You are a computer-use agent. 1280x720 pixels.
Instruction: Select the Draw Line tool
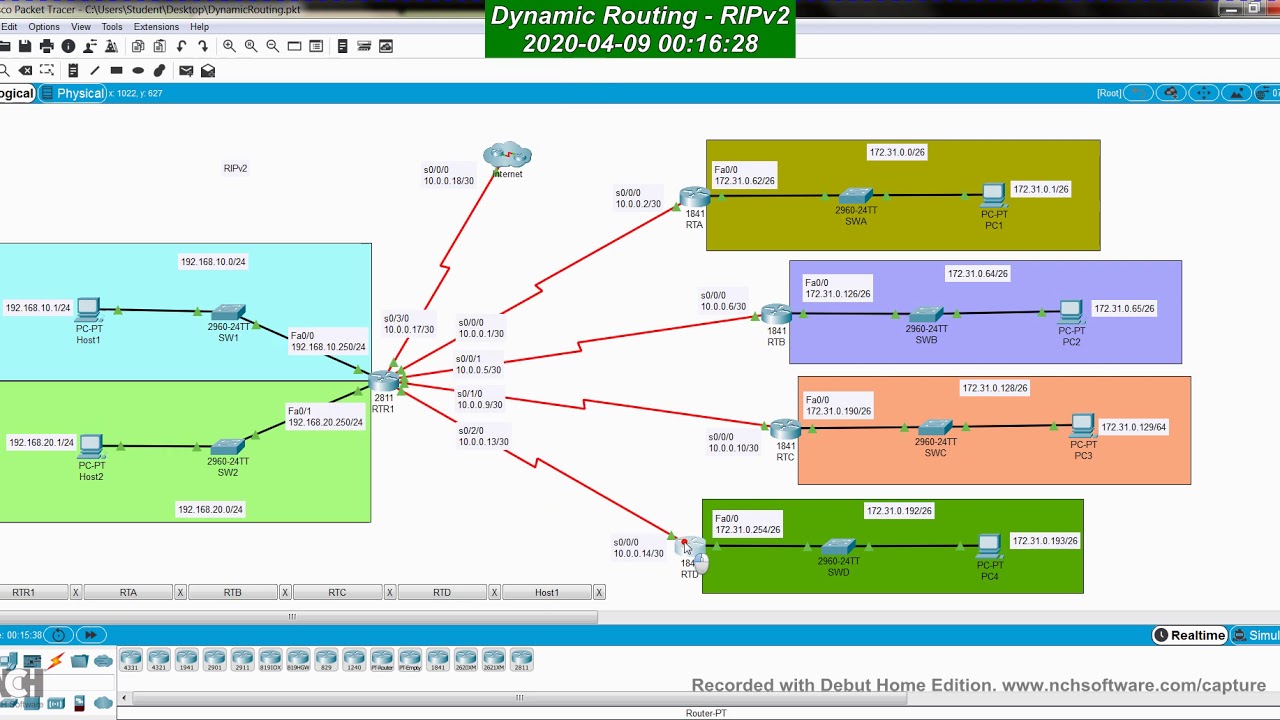(x=94, y=71)
